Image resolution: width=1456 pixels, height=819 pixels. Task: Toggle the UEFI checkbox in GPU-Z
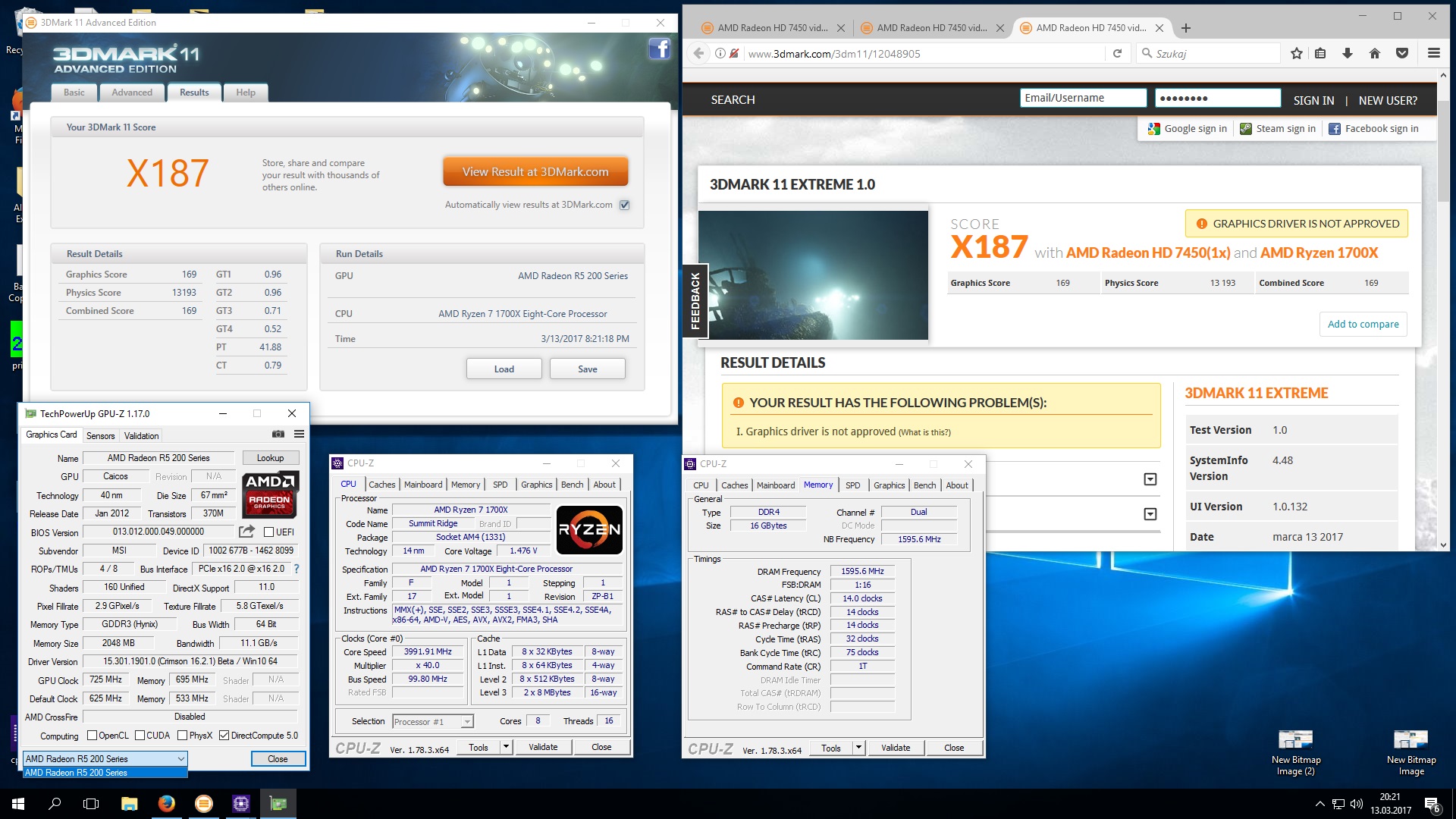coord(268,532)
